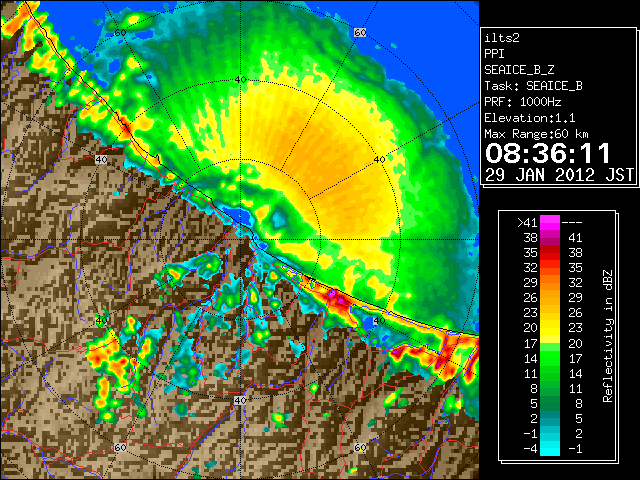Select the PPI scan type label
The image size is (640, 480).
494,54
